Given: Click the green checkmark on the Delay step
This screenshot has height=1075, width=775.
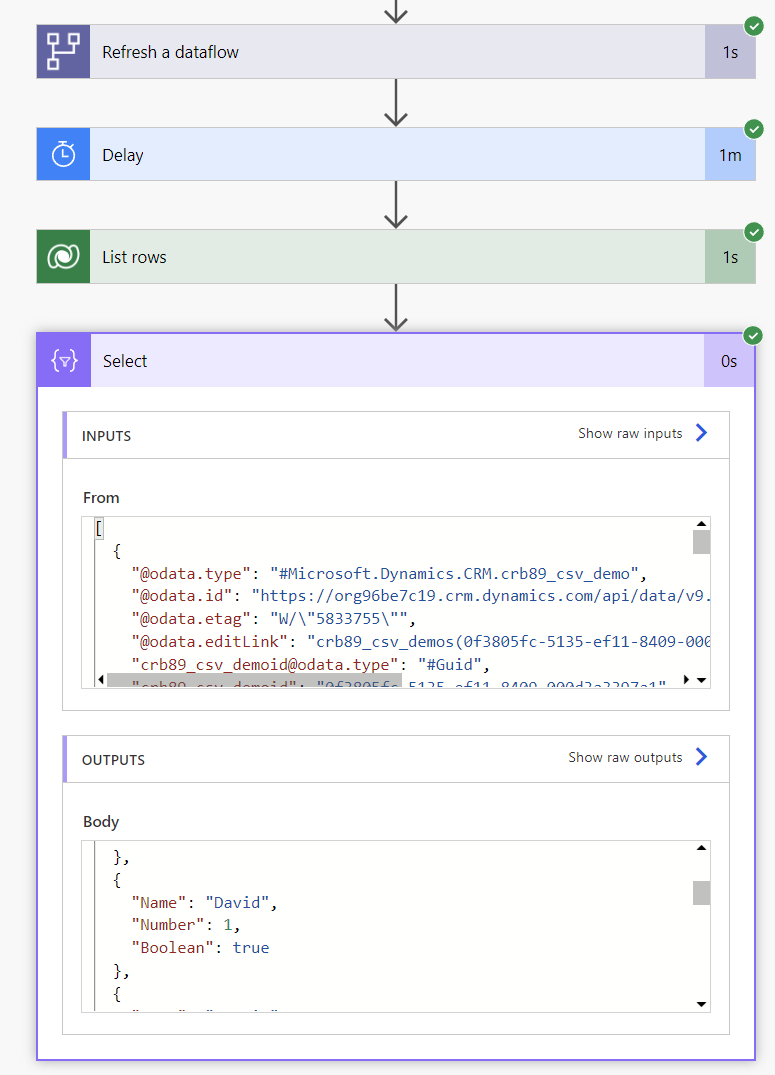Looking at the screenshot, I should pyautogui.click(x=754, y=129).
